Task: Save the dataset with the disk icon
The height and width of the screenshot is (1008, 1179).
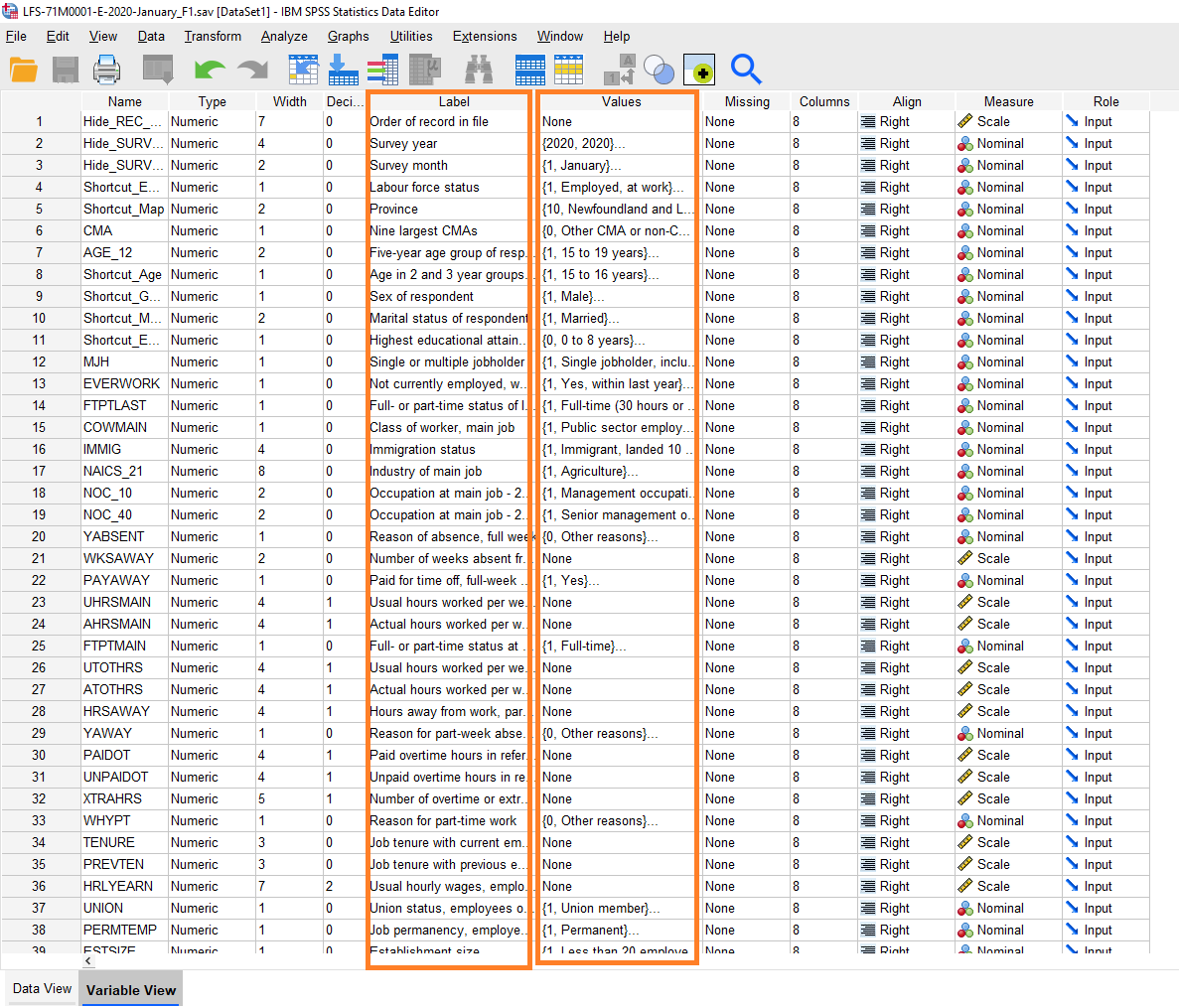Action: 63,70
